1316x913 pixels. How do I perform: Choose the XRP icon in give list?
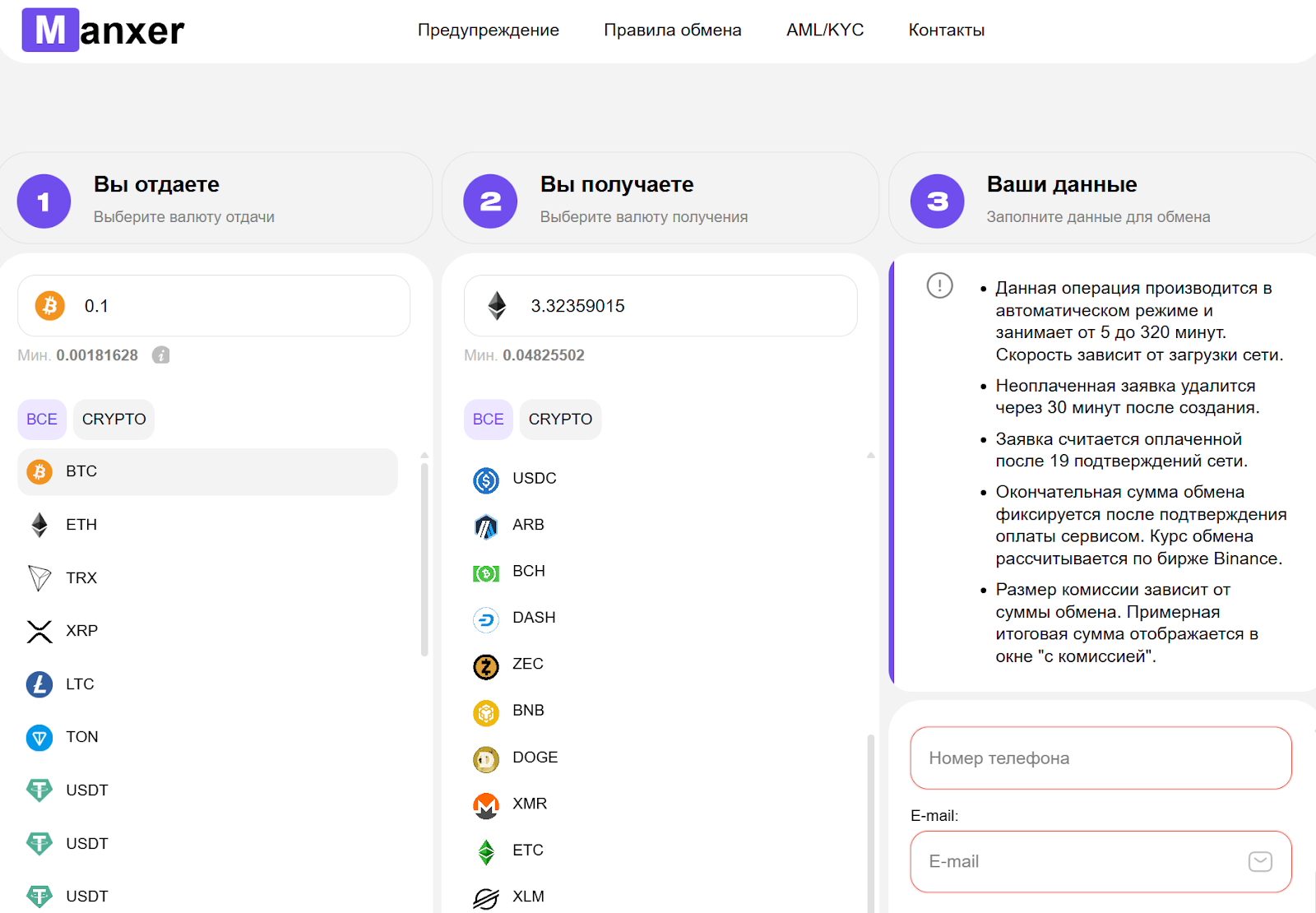point(39,631)
